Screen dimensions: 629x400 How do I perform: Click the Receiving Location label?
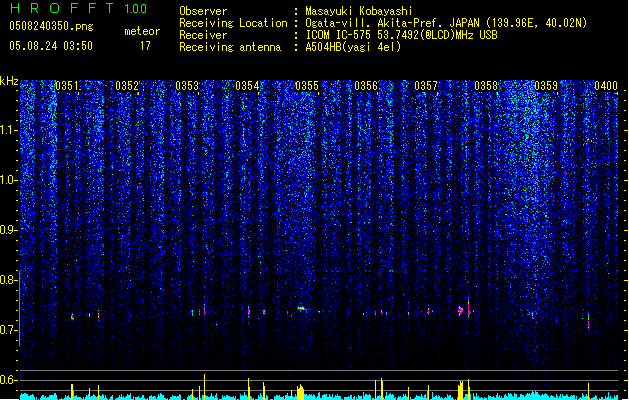[233, 23]
